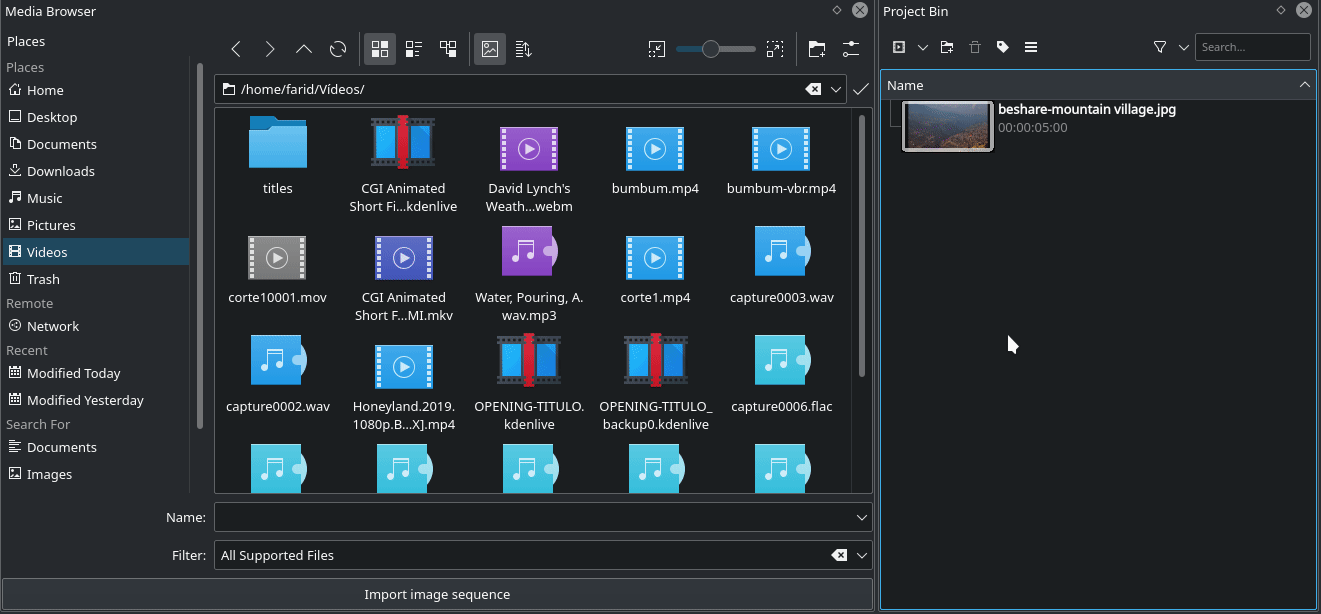Expand the Filter dropdown for supported files
Screen dimensions: 1321x614
[862, 555]
